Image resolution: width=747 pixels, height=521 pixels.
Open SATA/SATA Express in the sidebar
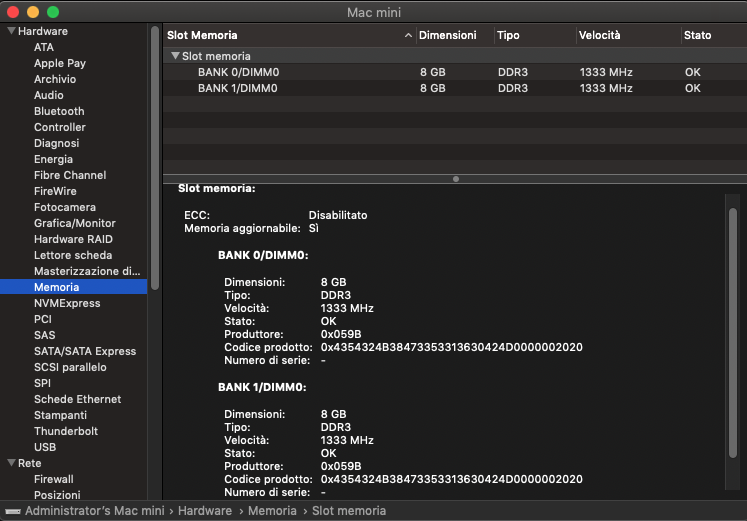[85, 351]
